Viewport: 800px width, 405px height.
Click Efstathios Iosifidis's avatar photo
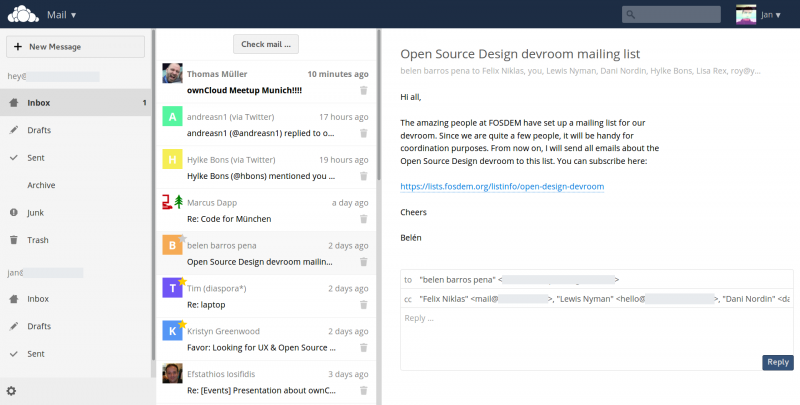(x=172, y=373)
